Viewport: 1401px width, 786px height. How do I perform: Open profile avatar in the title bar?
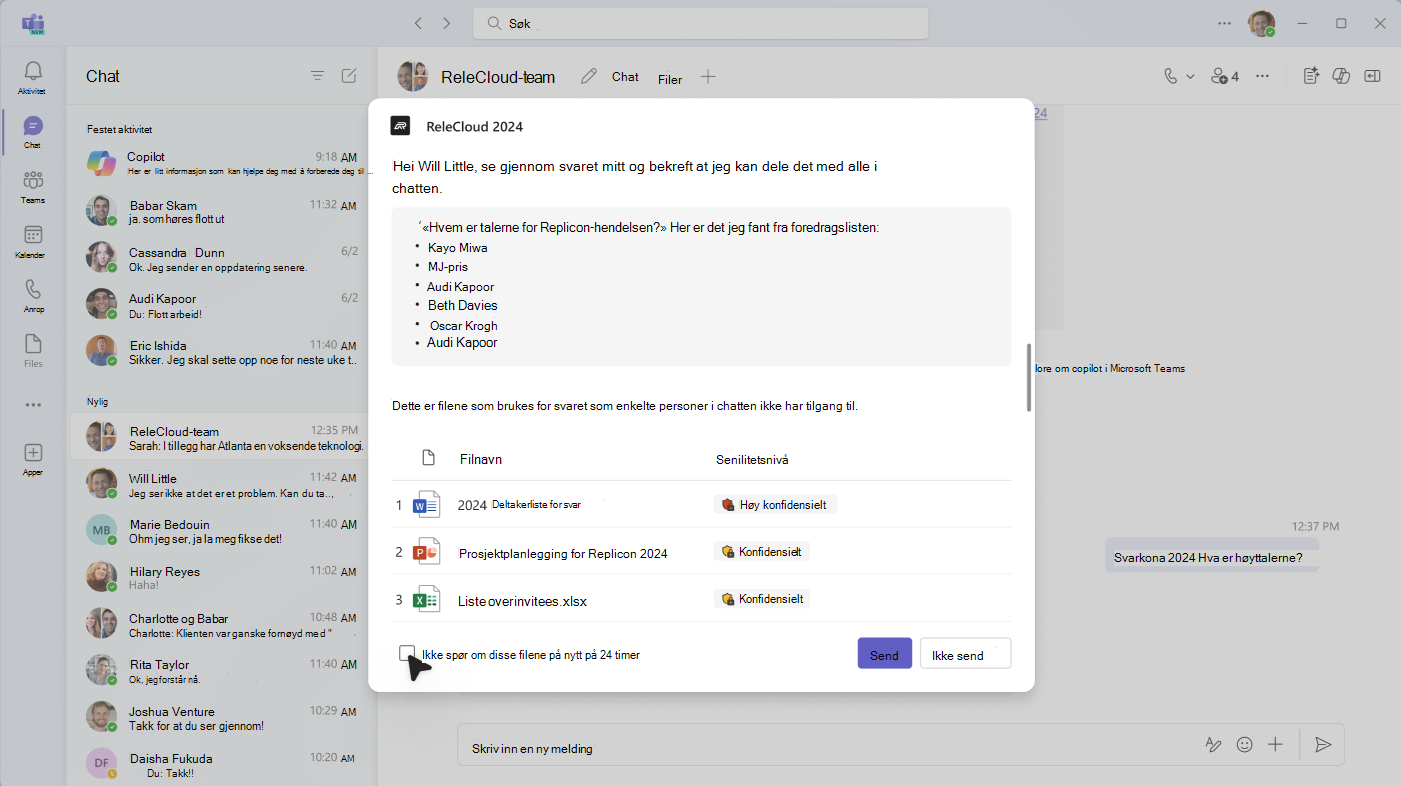click(x=1262, y=23)
